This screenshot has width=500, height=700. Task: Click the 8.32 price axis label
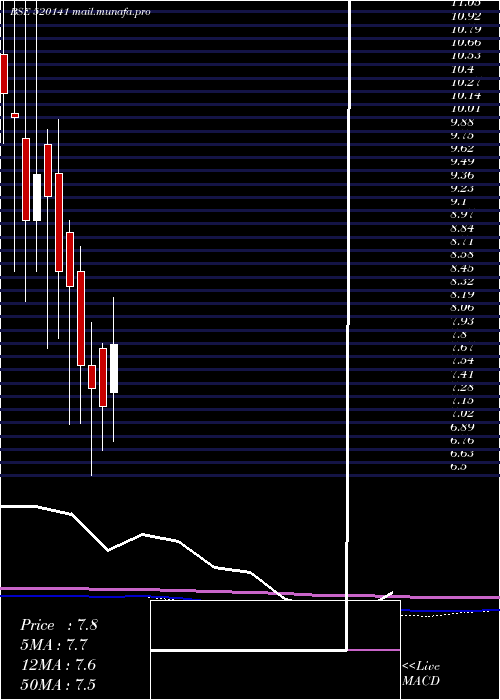[x=462, y=281]
